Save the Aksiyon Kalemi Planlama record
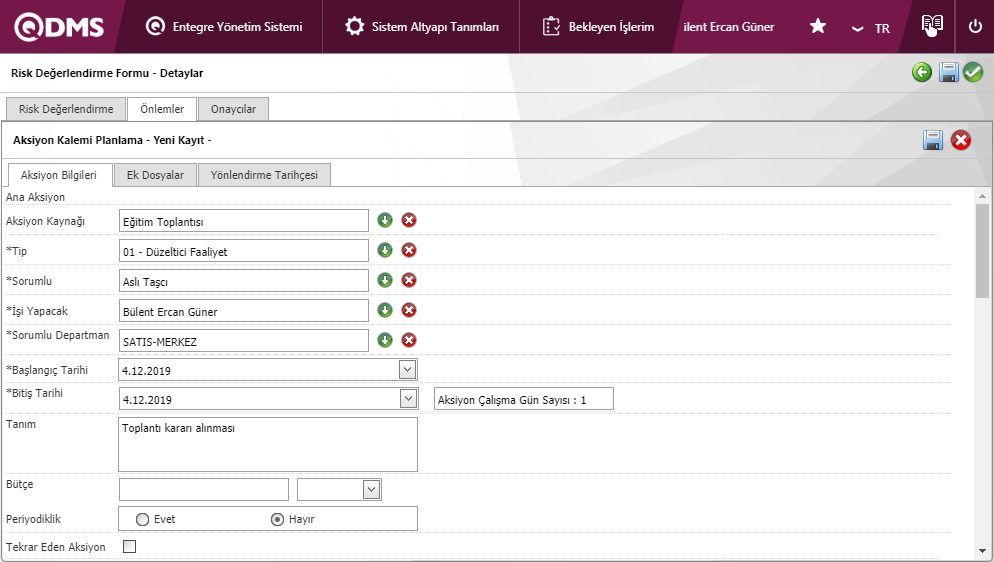Viewport: 994px width, 562px height. click(x=933, y=140)
